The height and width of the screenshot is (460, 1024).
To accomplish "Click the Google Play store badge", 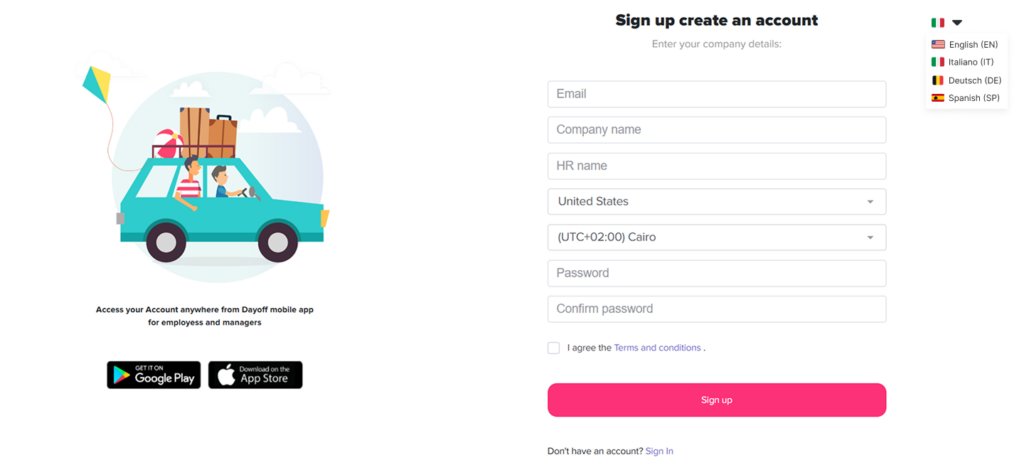I will [x=154, y=375].
